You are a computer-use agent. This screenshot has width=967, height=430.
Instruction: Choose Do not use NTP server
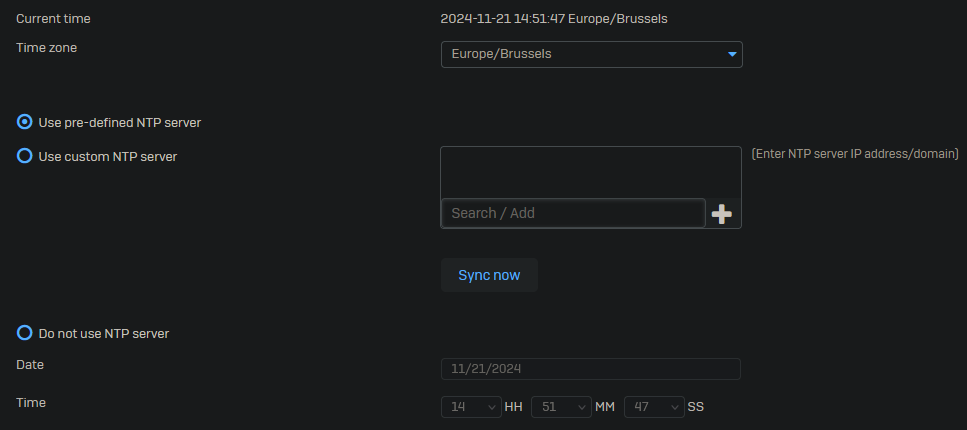[25, 333]
